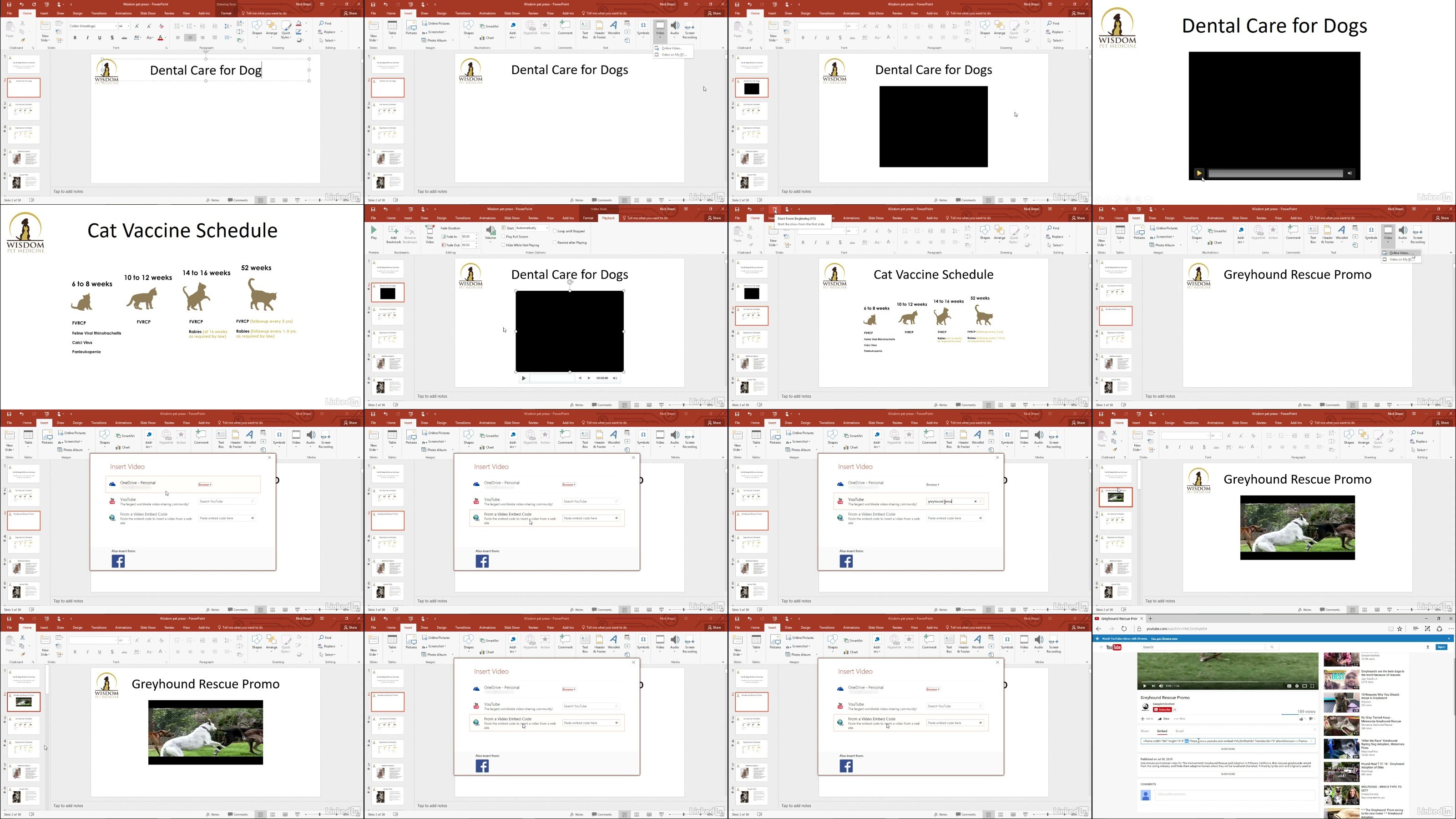Check the Loop until Stopped option
The image size is (1456, 819).
(555, 231)
